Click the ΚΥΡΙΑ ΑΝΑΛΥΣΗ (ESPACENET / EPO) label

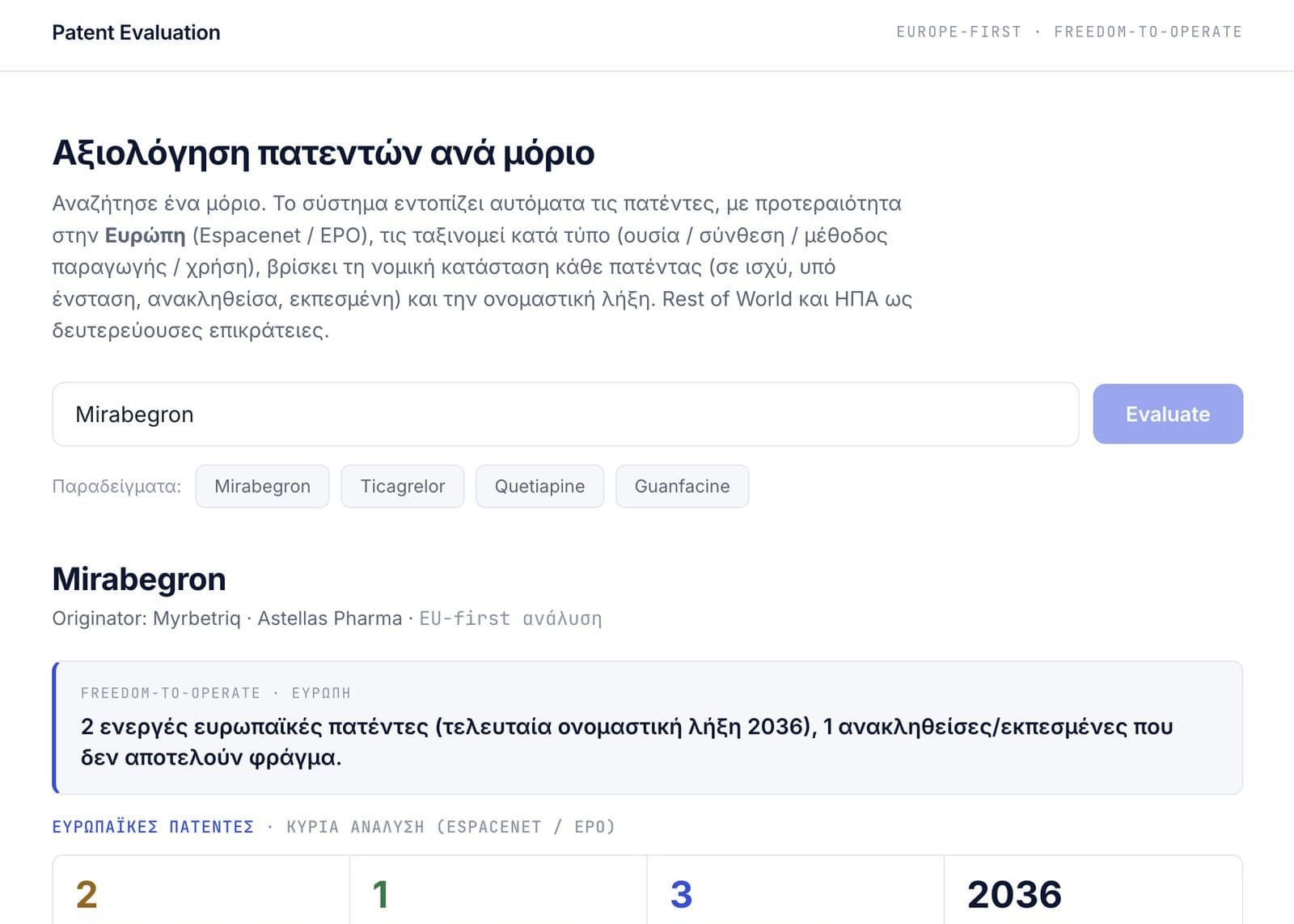point(450,827)
